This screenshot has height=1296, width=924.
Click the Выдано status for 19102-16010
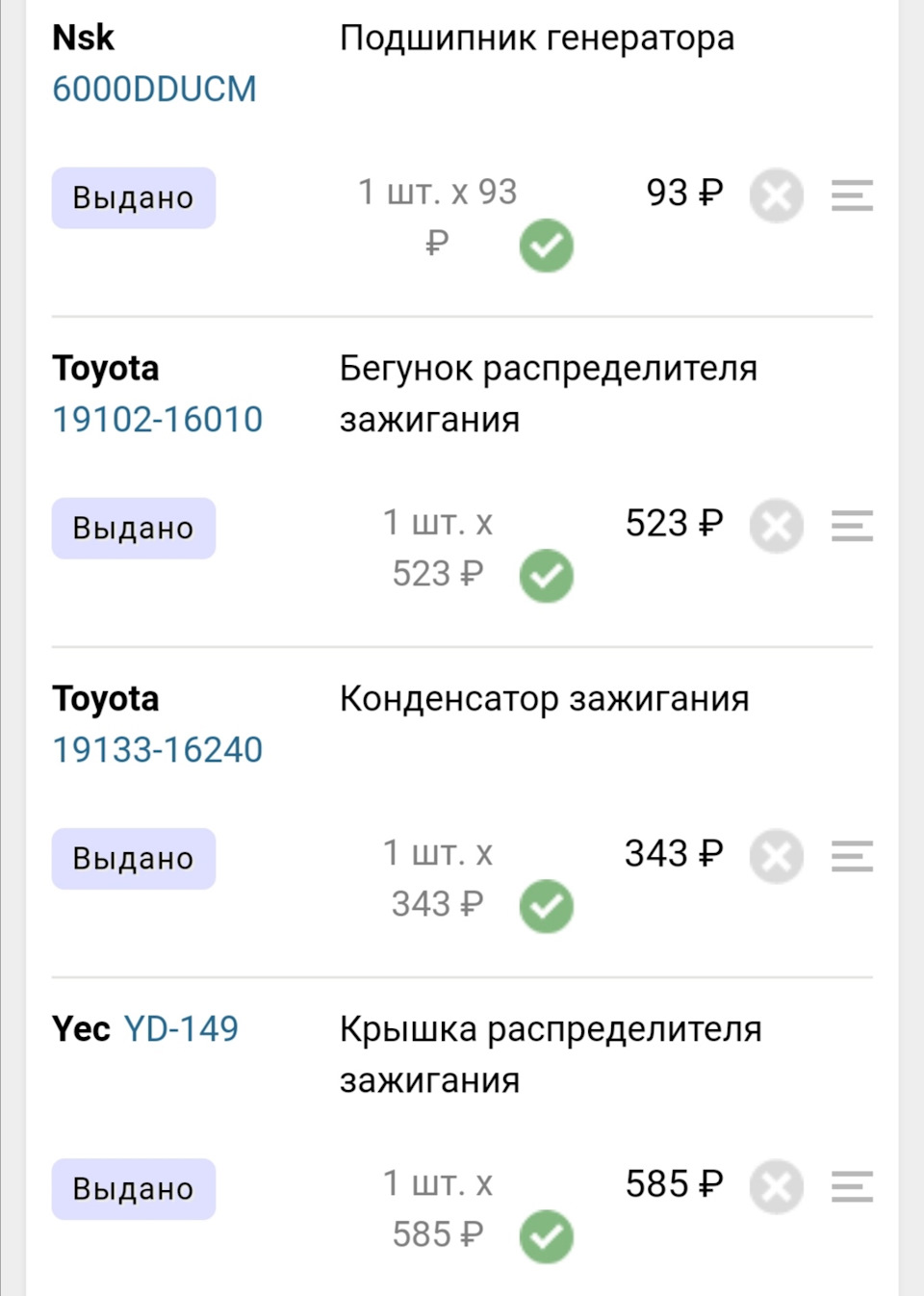134,528
